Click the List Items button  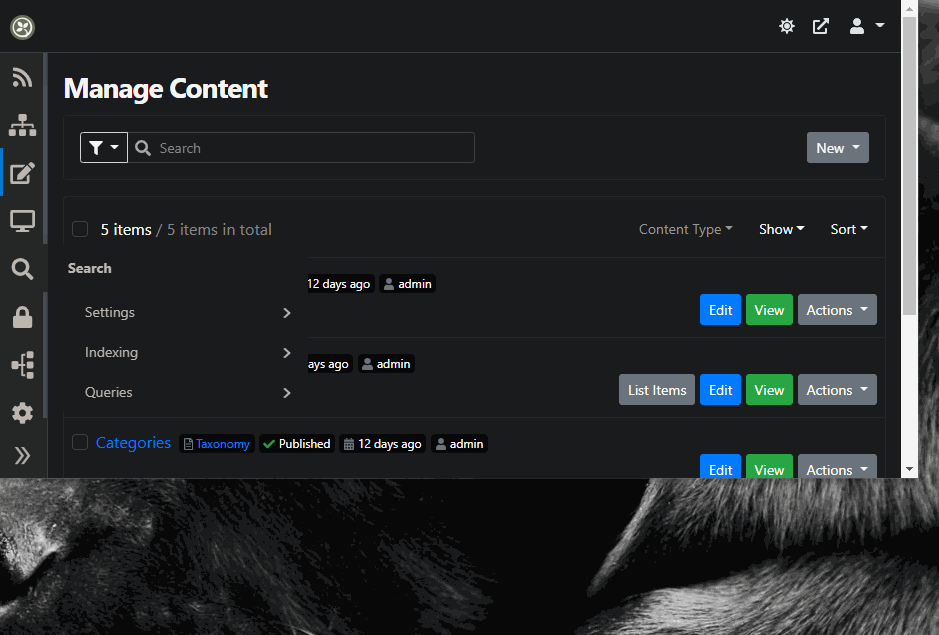[656, 389]
